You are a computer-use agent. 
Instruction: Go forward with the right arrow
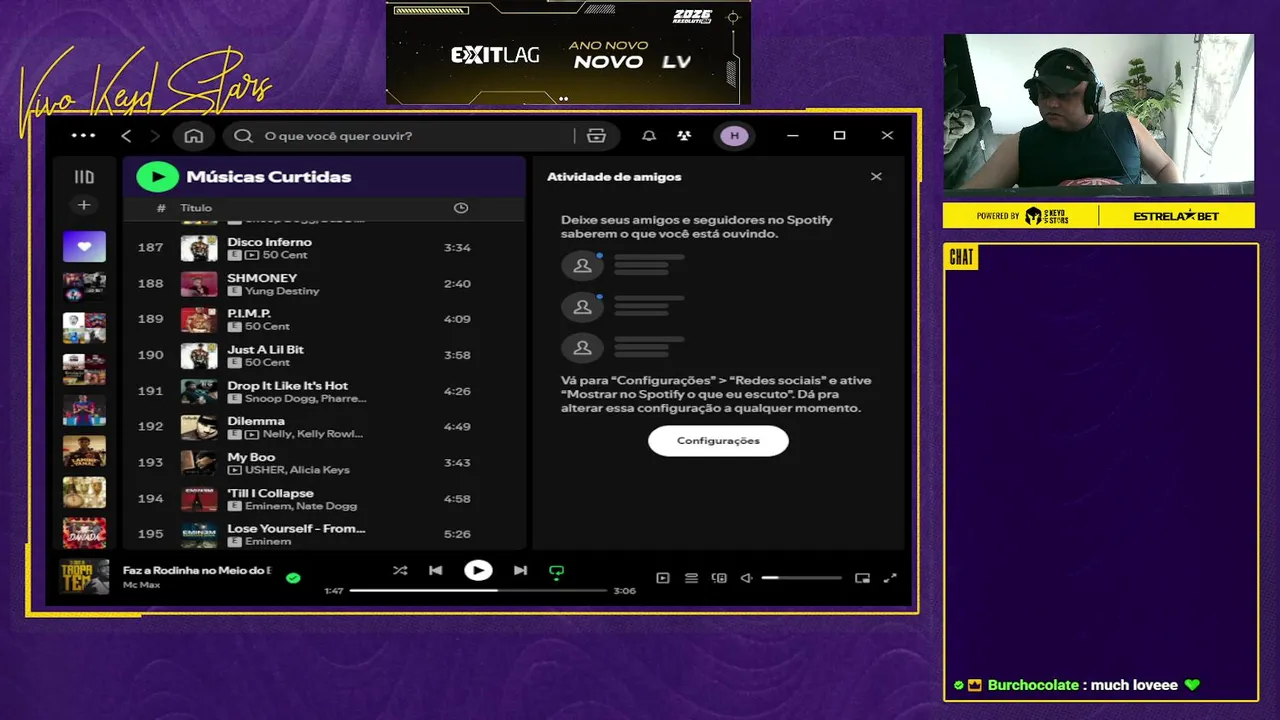point(154,136)
